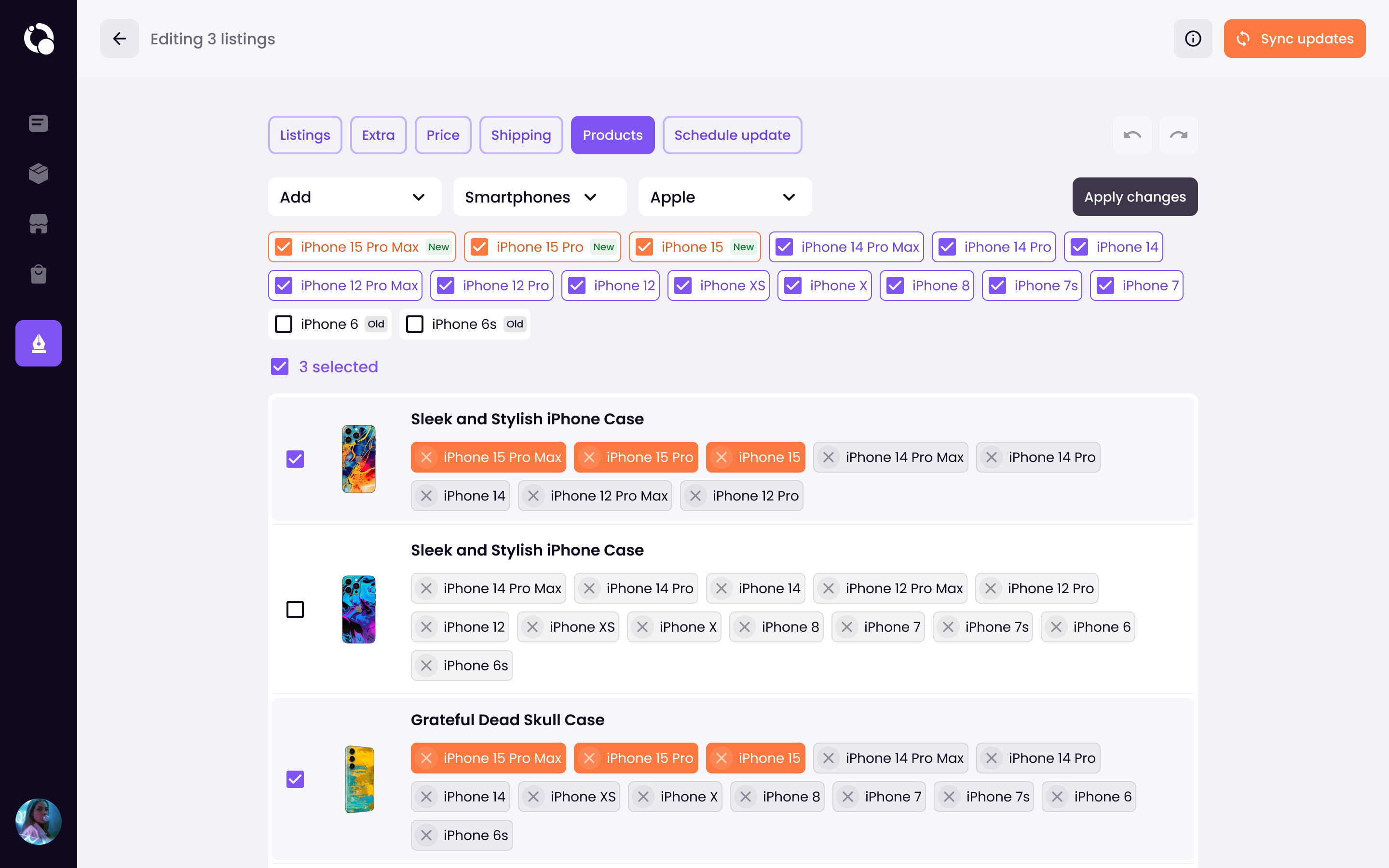Click the undo arrow icon
Viewport: 1389px width, 868px height.
coord(1132,135)
